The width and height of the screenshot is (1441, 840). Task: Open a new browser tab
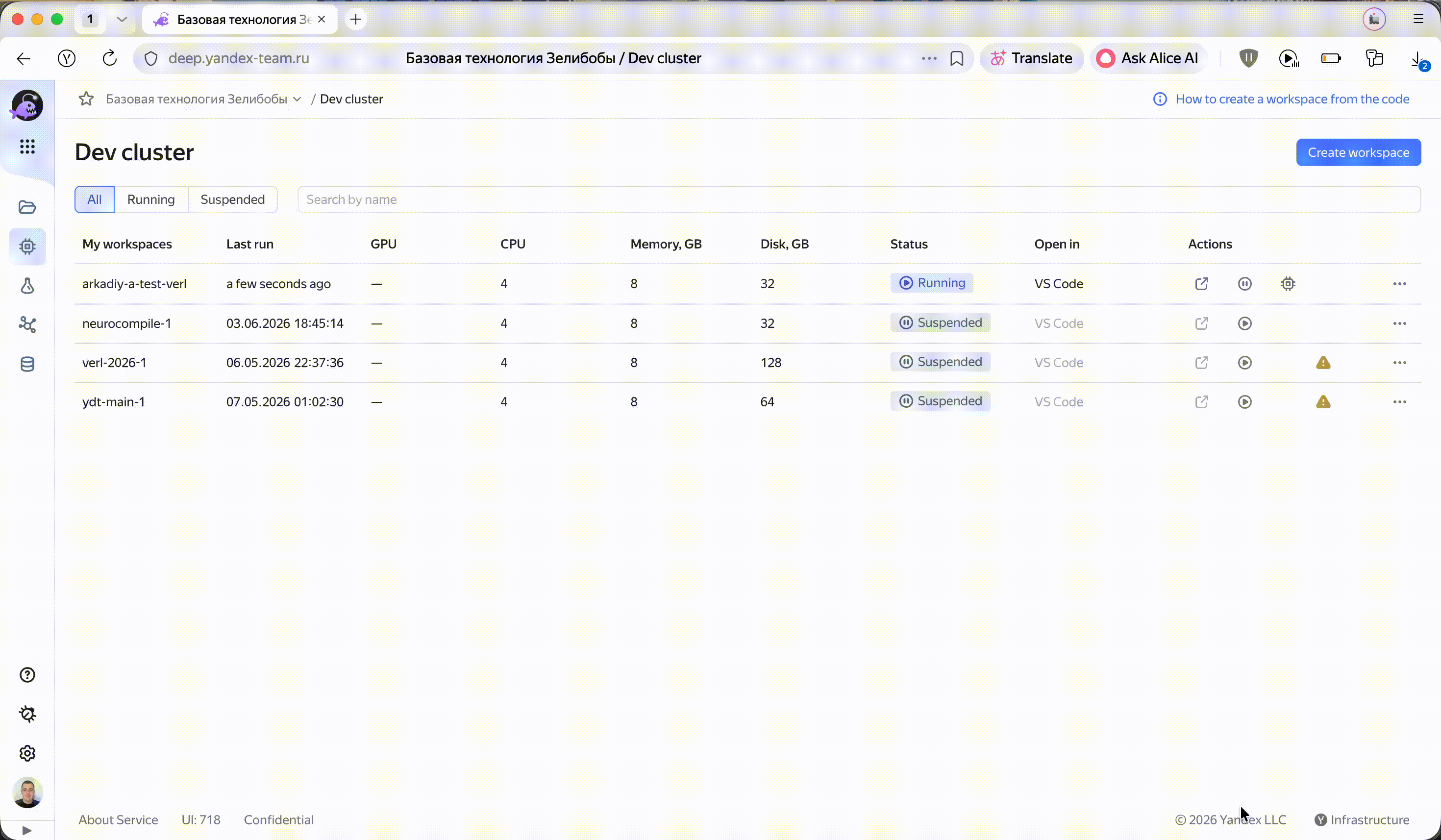[x=356, y=20]
